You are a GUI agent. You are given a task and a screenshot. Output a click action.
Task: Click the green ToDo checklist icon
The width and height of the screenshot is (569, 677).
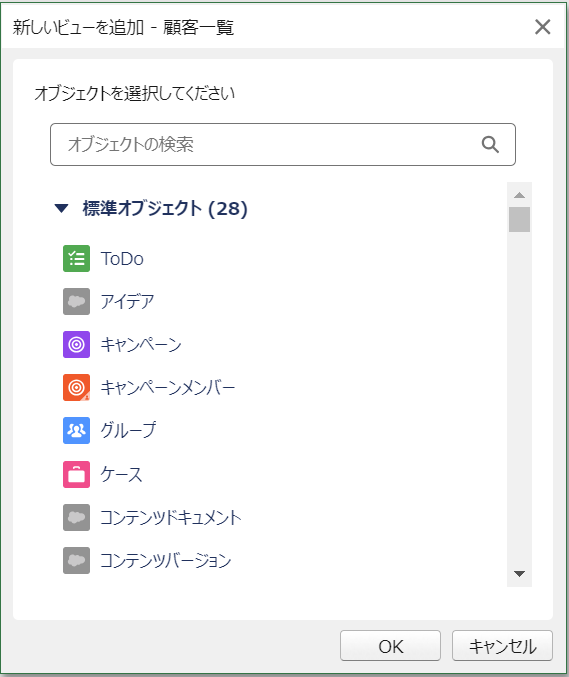pos(76,259)
